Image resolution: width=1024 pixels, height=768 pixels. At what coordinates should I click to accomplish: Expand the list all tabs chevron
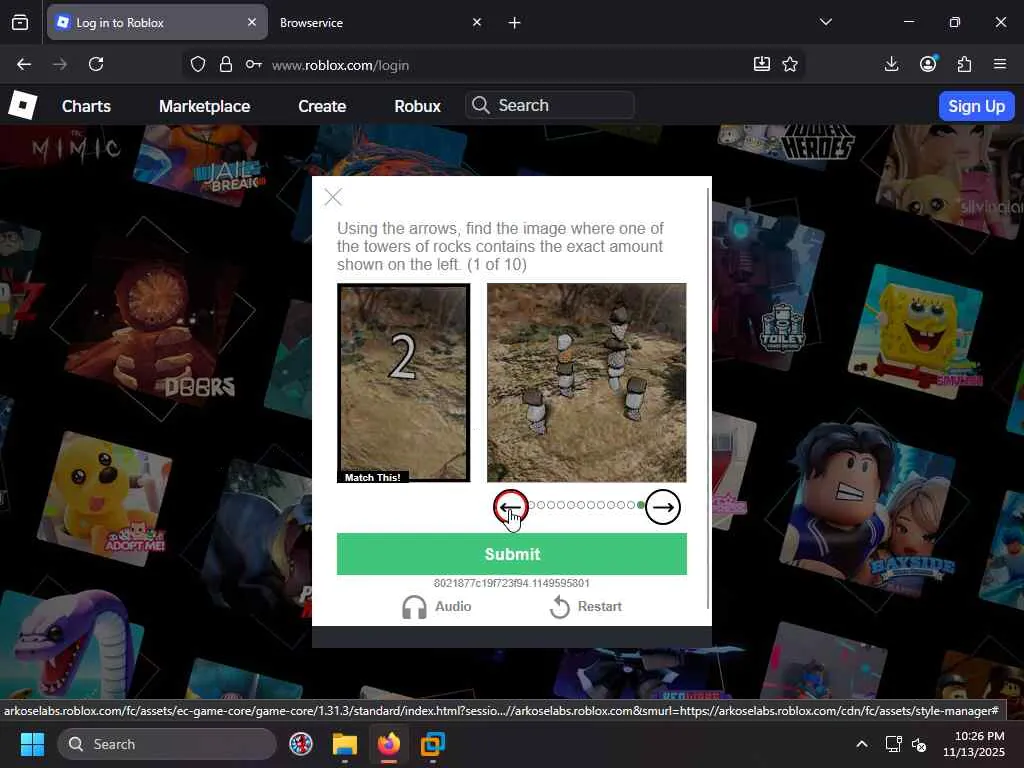click(x=825, y=22)
